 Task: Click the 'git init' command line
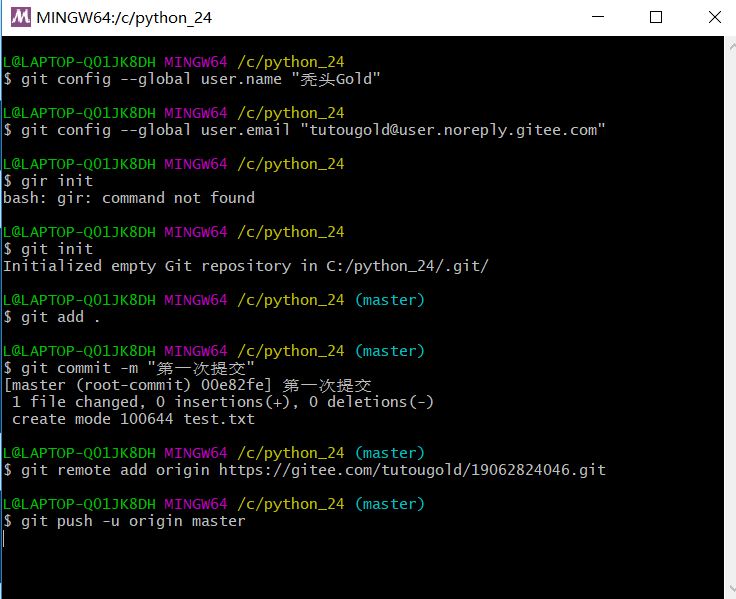pos(48,249)
